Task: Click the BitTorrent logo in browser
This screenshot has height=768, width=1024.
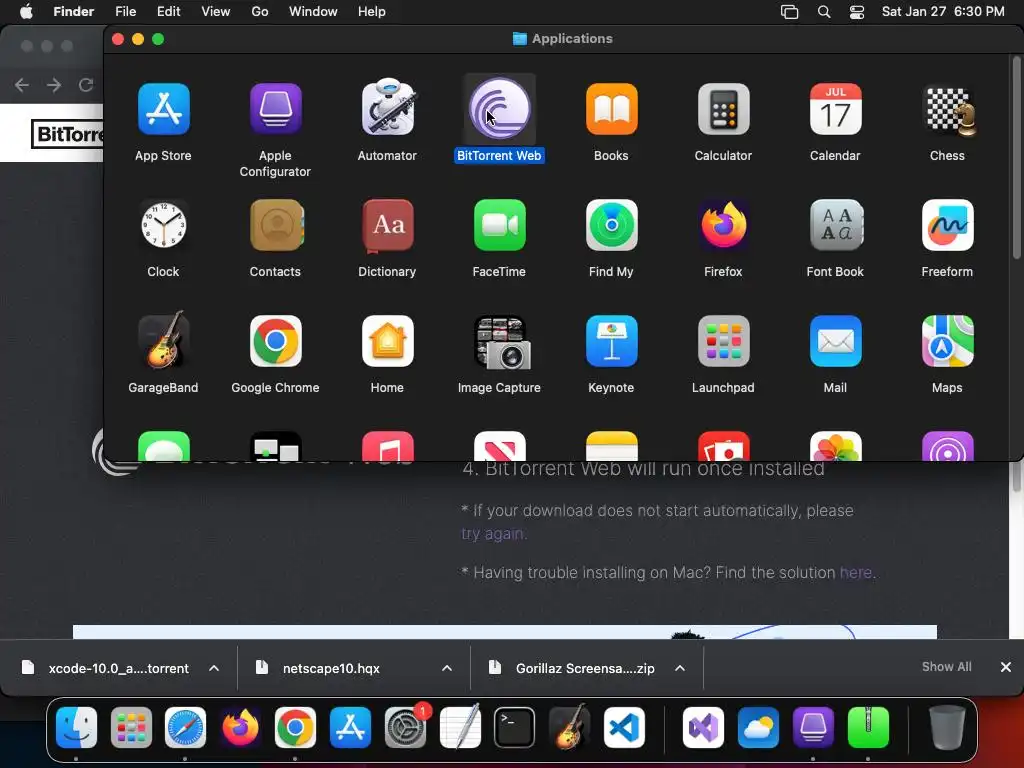Action: tap(68, 134)
